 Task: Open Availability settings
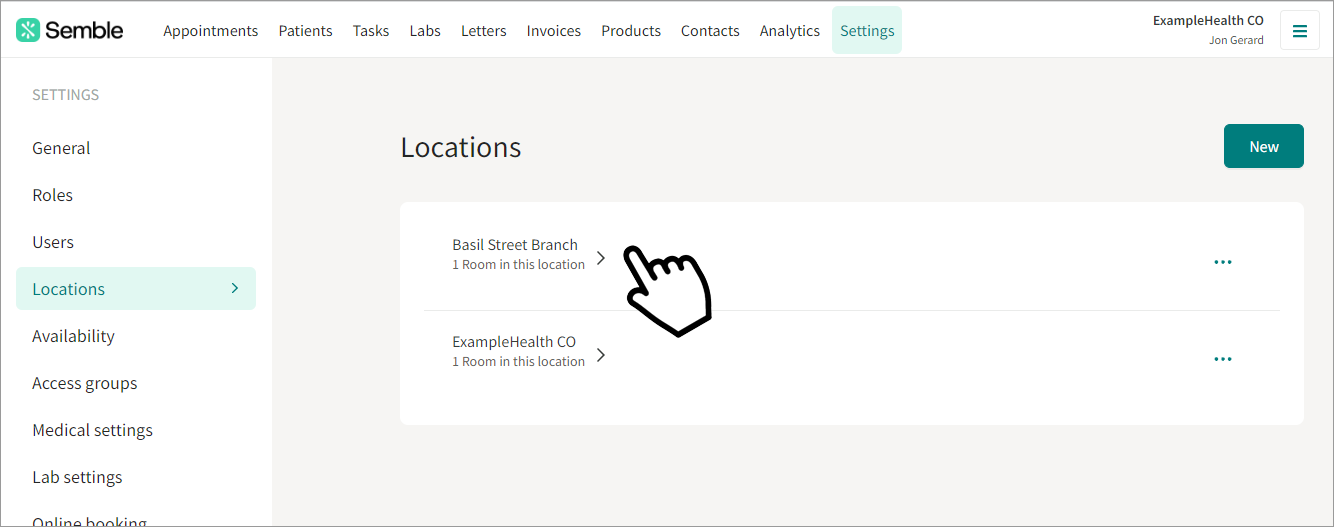click(73, 336)
